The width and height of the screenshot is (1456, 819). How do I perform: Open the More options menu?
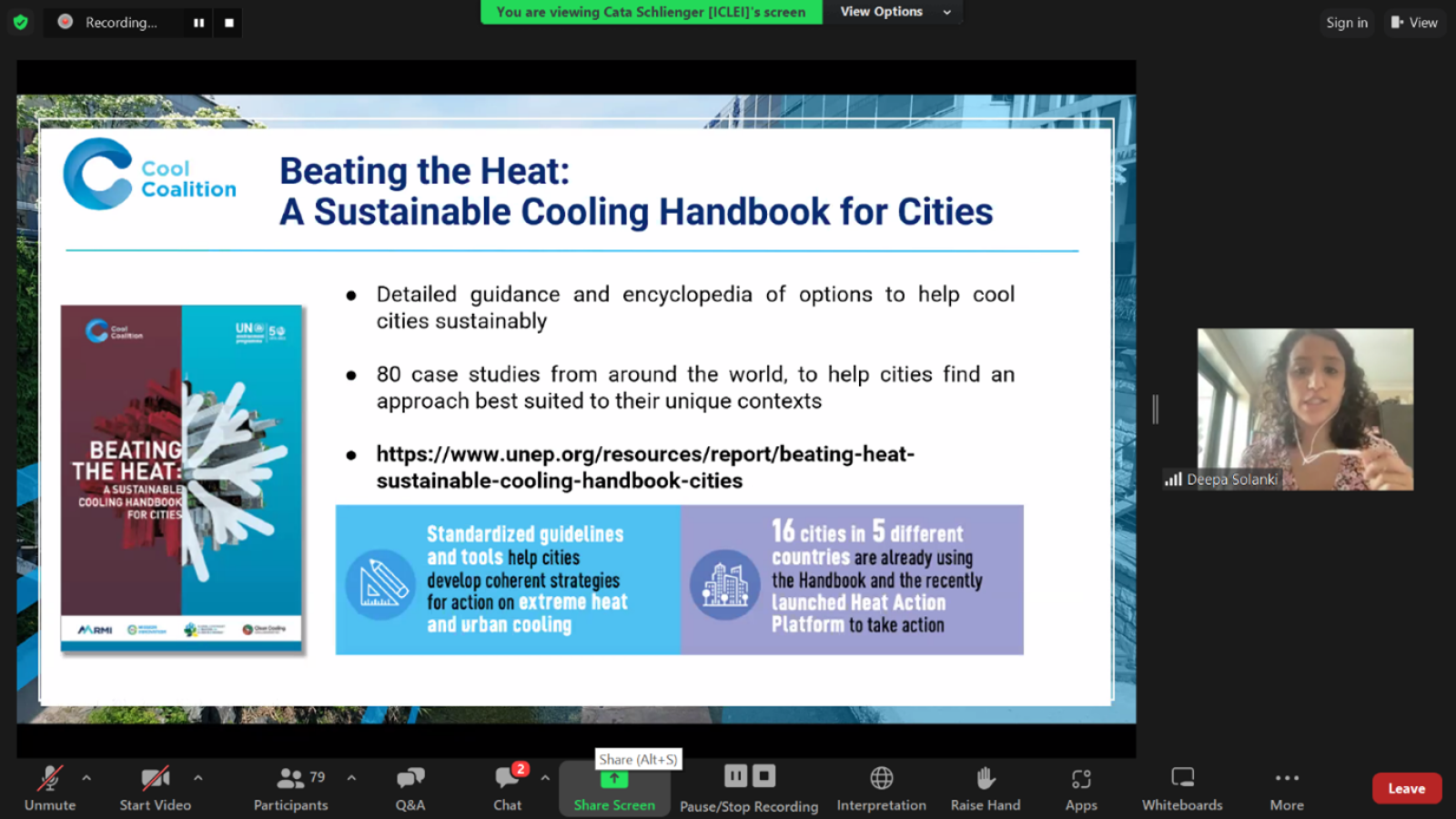(1287, 788)
